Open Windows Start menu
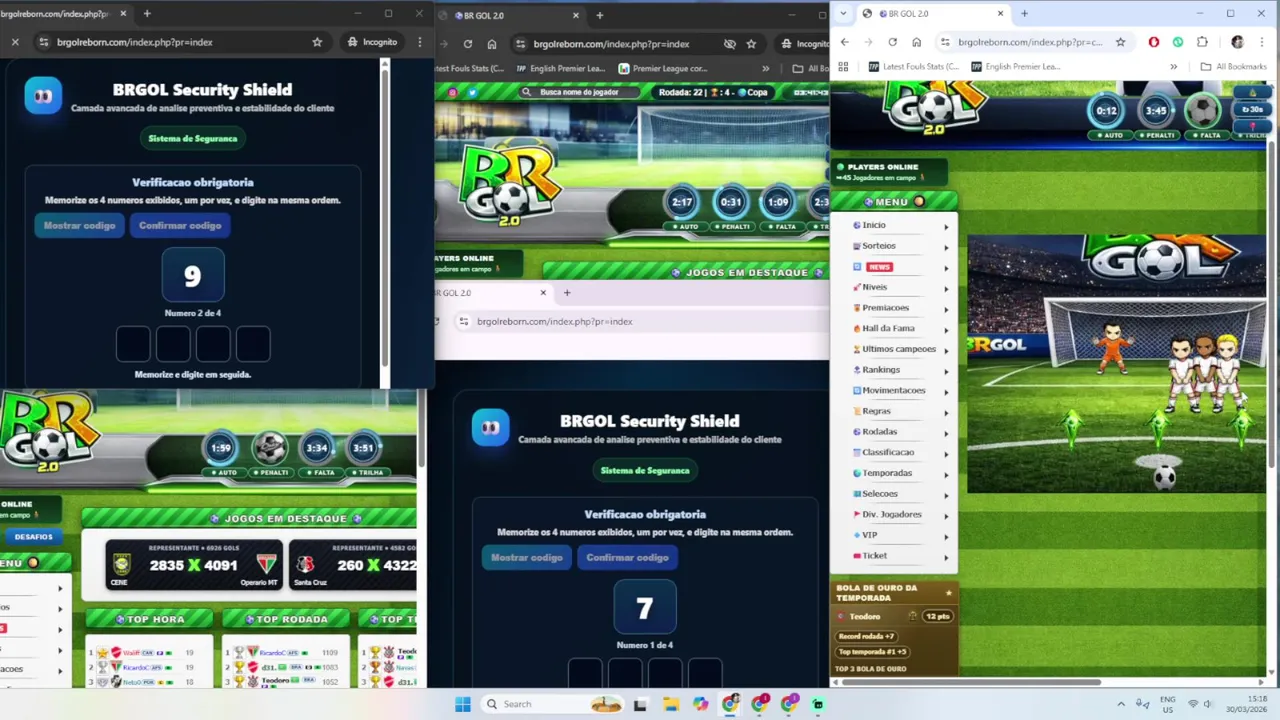 [x=462, y=704]
